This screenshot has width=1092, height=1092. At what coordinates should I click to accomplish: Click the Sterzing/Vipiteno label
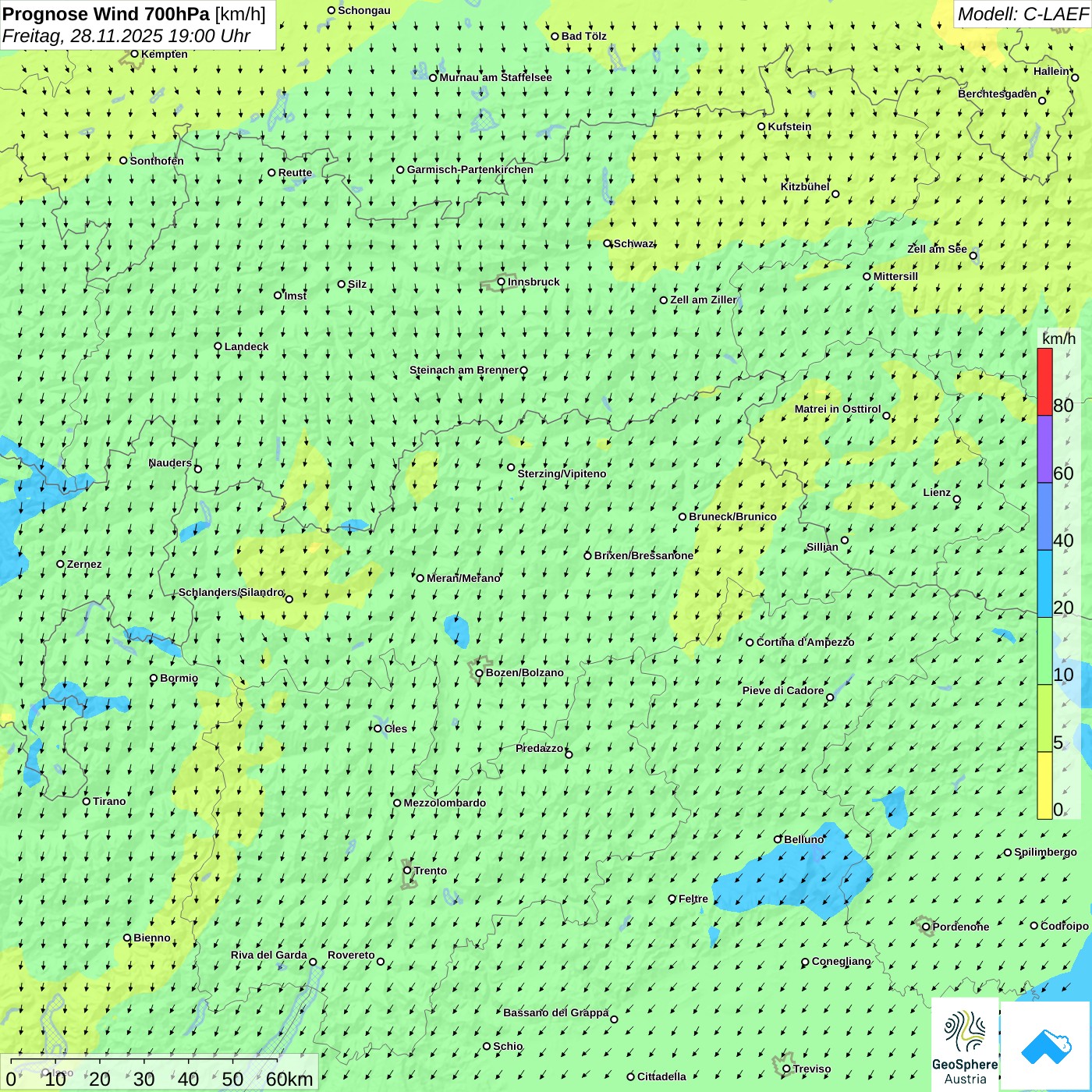[562, 473]
